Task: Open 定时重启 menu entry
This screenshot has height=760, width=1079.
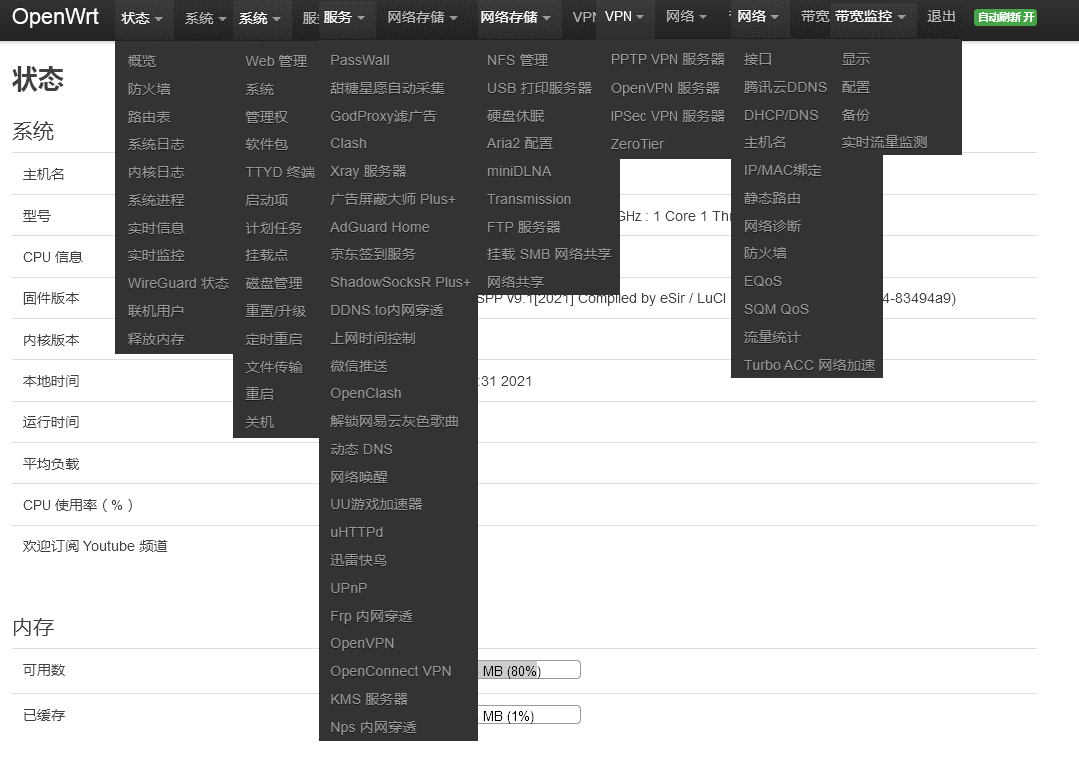Action: click(274, 339)
